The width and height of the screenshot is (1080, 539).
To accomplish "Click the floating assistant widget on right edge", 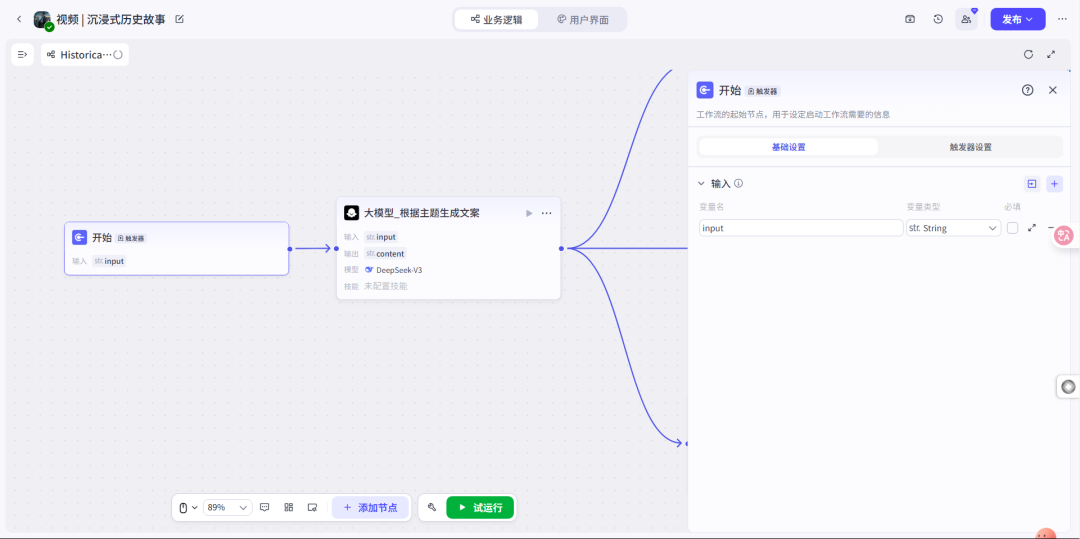I will (1068, 387).
